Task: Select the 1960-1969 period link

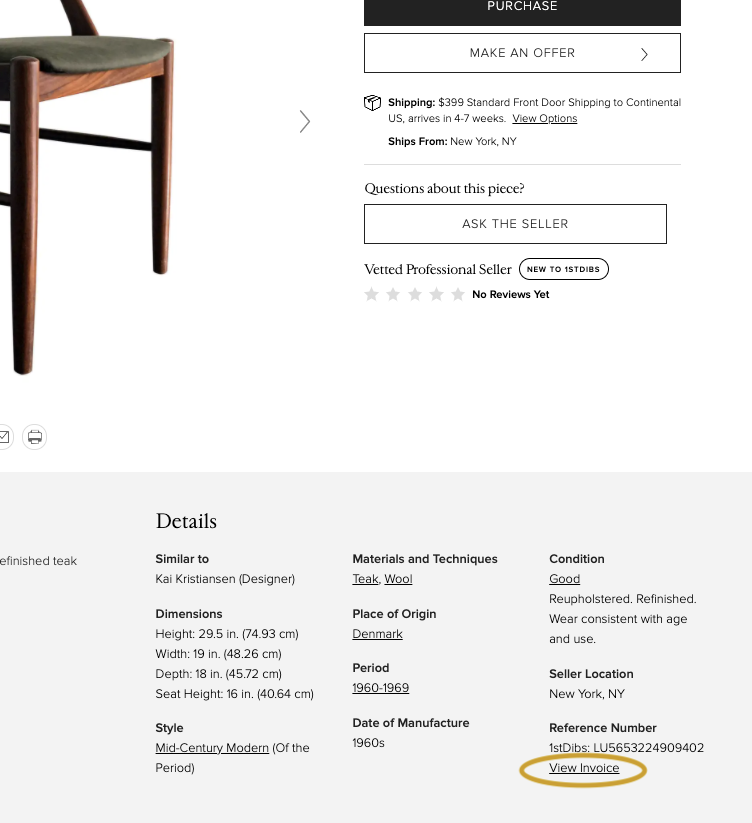Action: (380, 688)
